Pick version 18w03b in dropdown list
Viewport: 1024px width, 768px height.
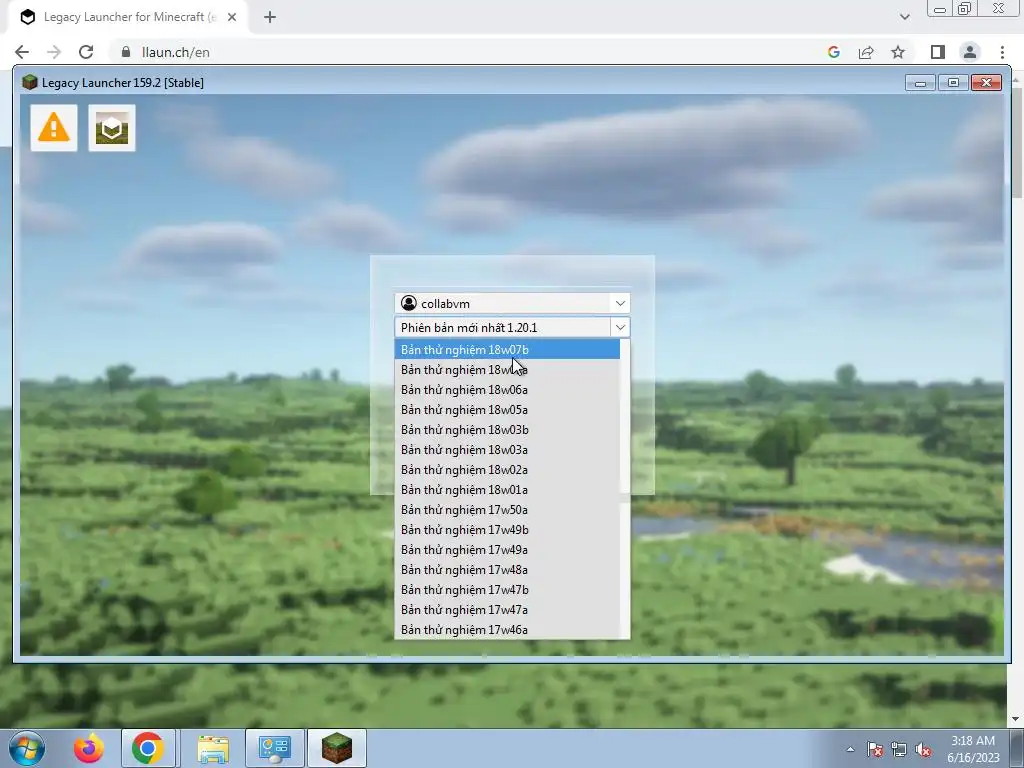coord(507,430)
